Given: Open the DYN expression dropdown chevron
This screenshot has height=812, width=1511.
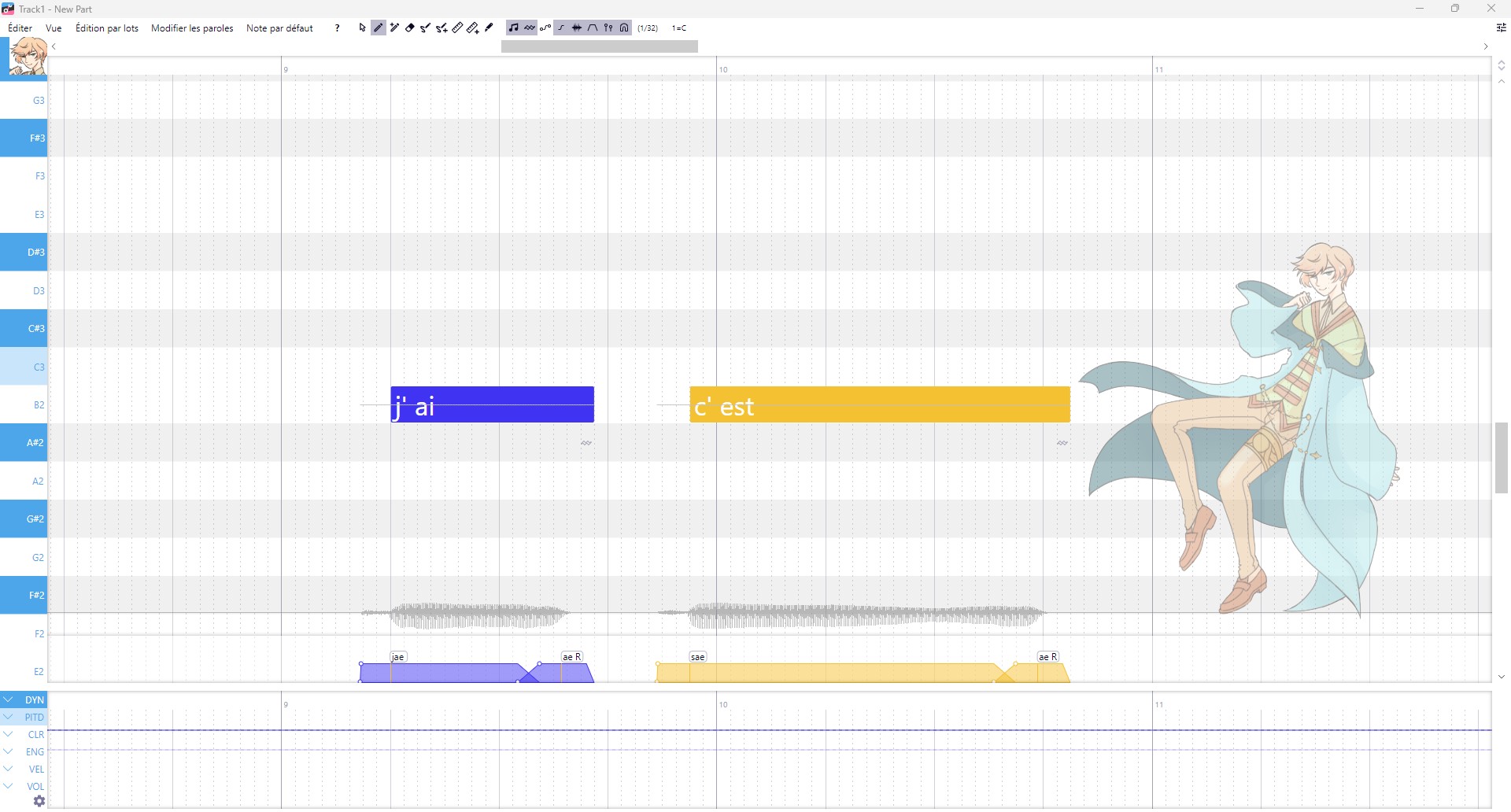Looking at the screenshot, I should (x=8, y=699).
